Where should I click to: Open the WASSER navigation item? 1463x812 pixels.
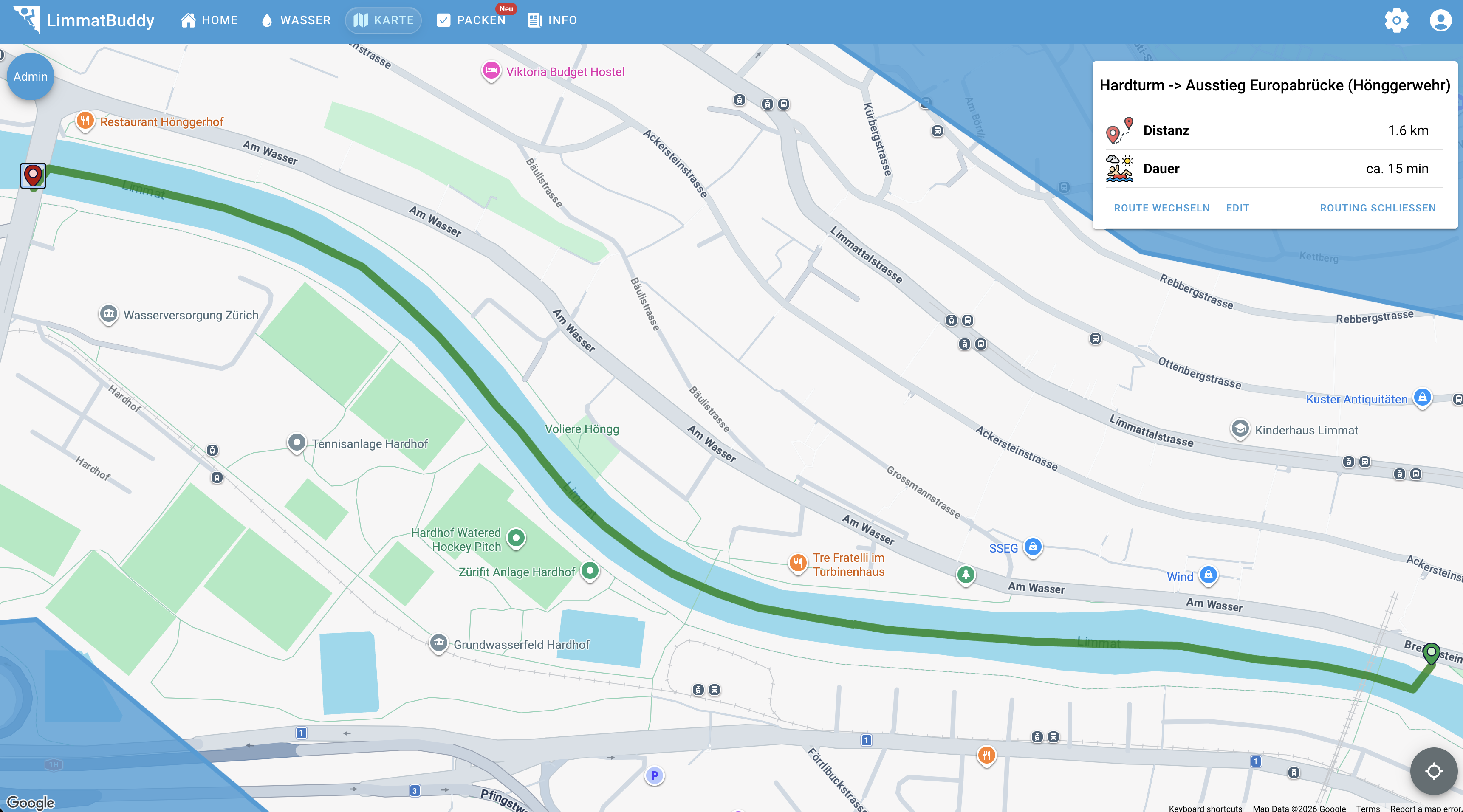[x=296, y=20]
